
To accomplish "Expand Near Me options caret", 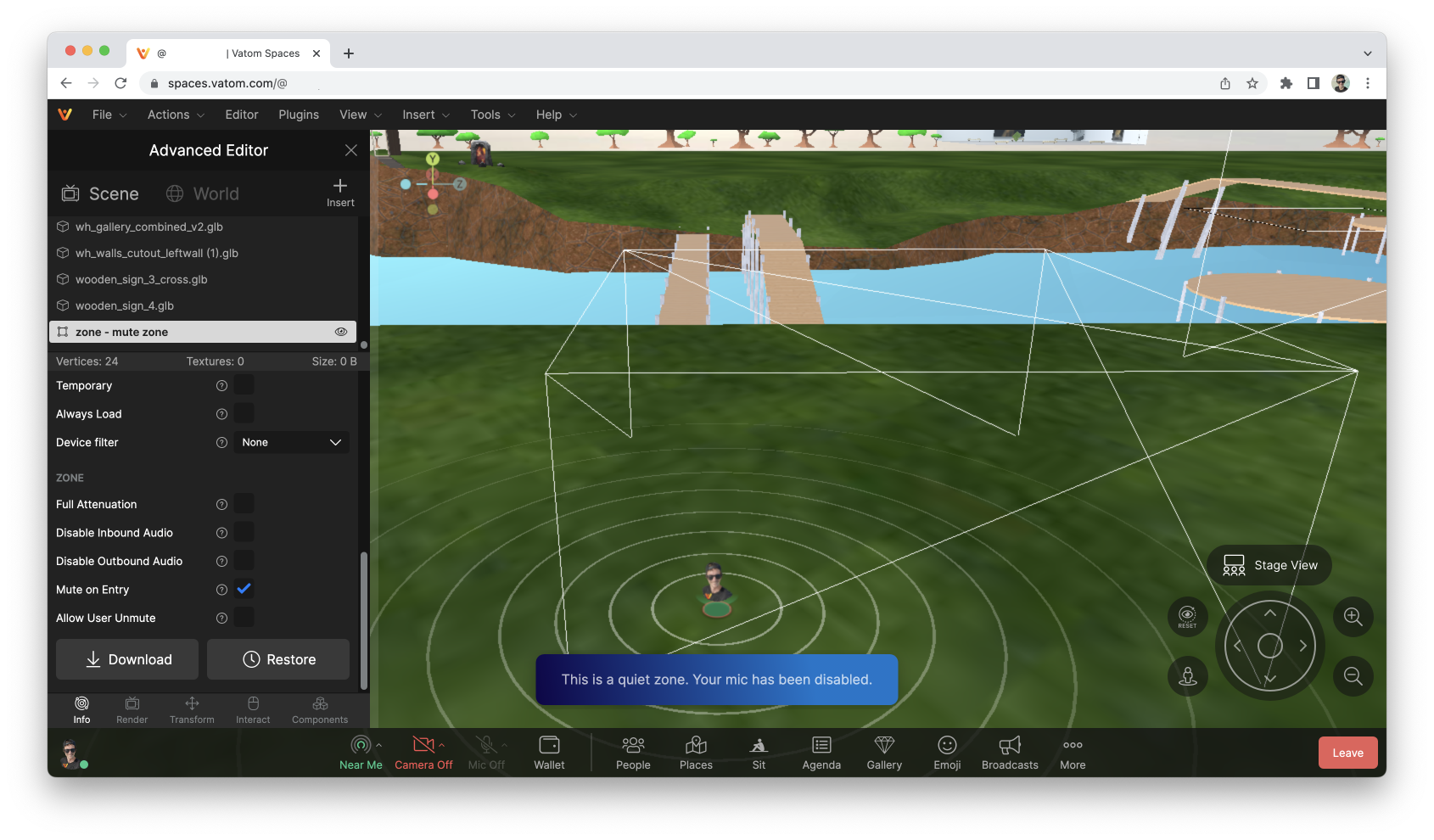I will coord(378,745).
